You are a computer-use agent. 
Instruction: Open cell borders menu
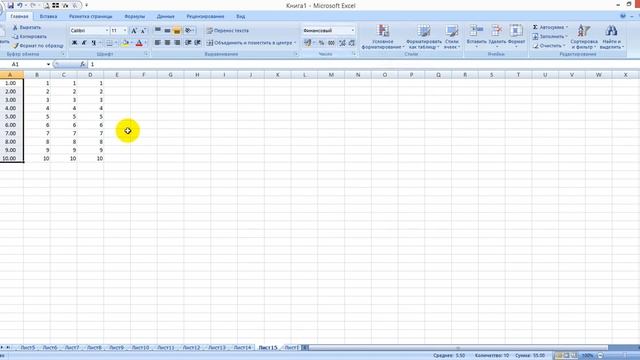tap(111, 43)
